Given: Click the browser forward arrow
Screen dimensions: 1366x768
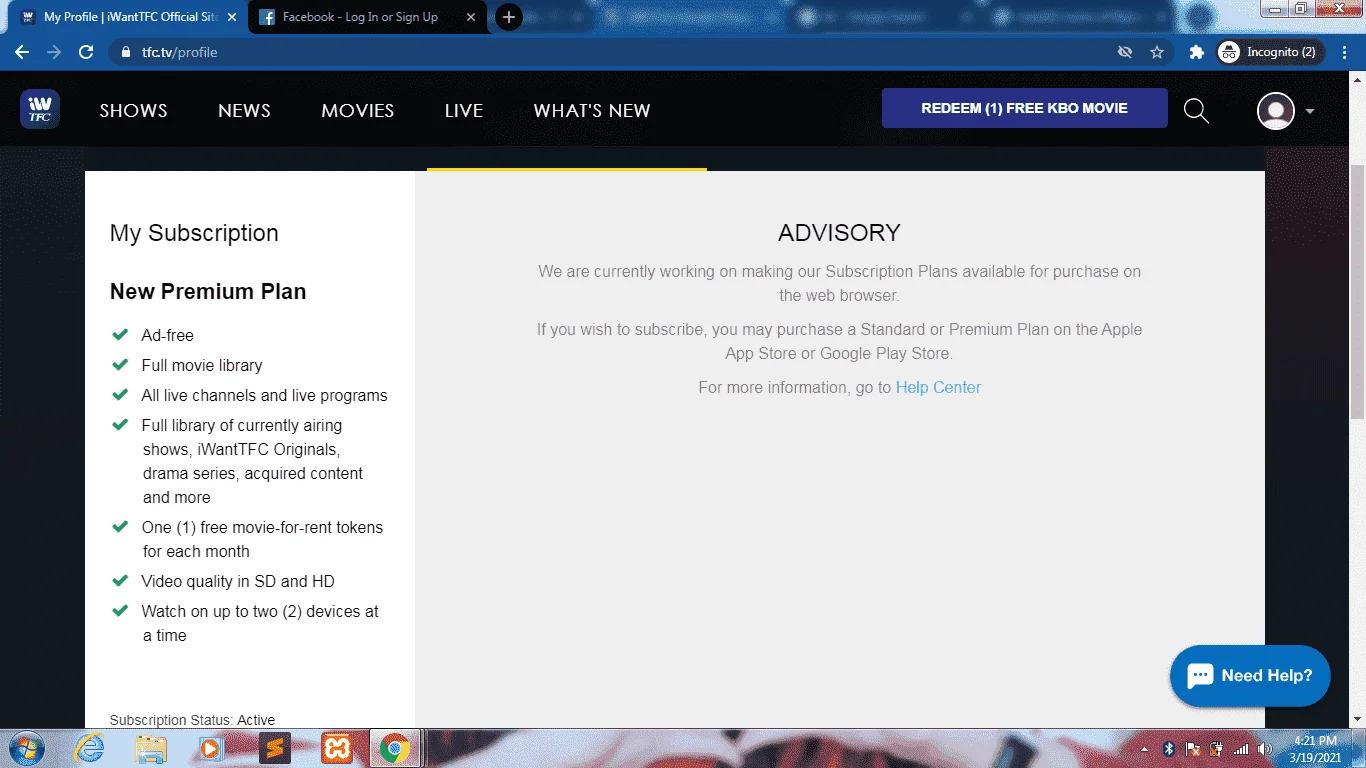Looking at the screenshot, I should click(x=54, y=52).
